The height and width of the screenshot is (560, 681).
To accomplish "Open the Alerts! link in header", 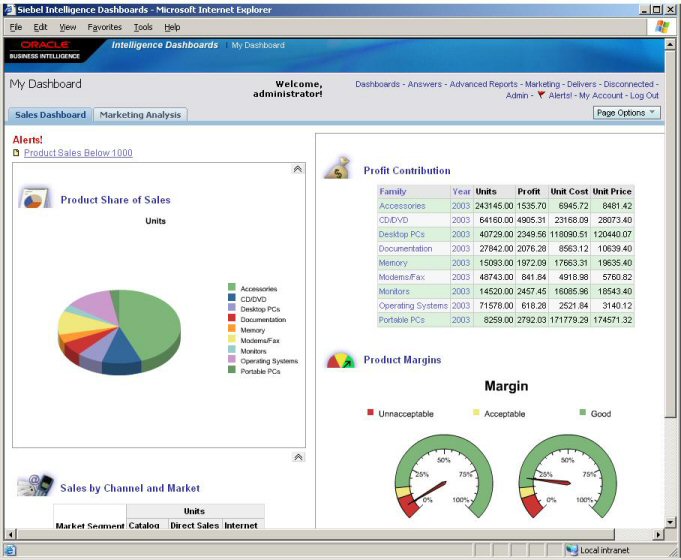I will (560, 95).
